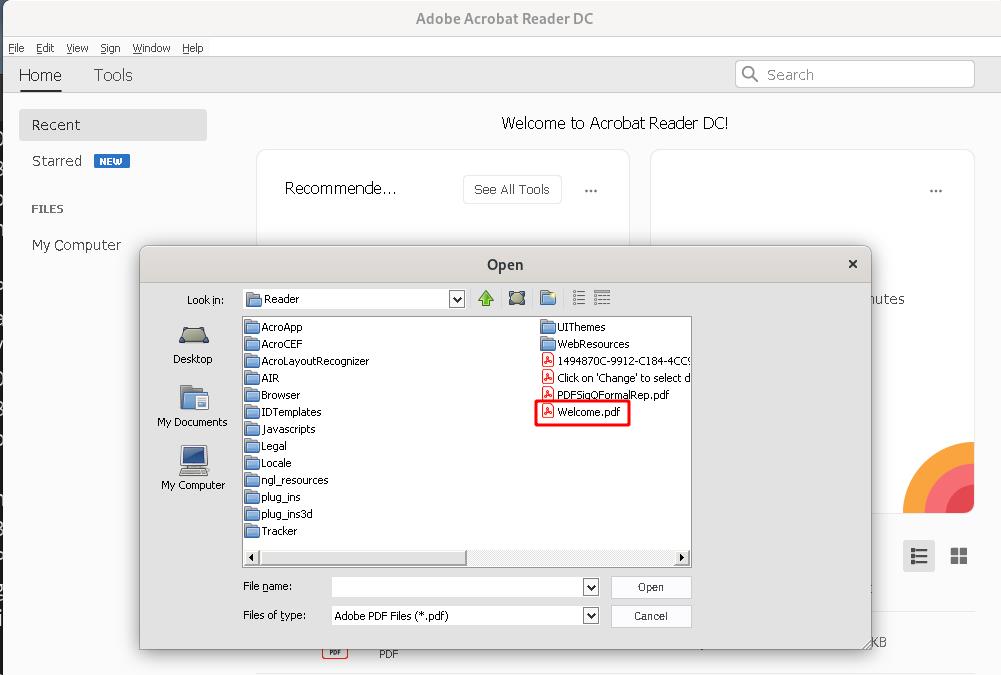Close the Open dialog
This screenshot has height=675, width=1001.
pyautogui.click(x=852, y=264)
